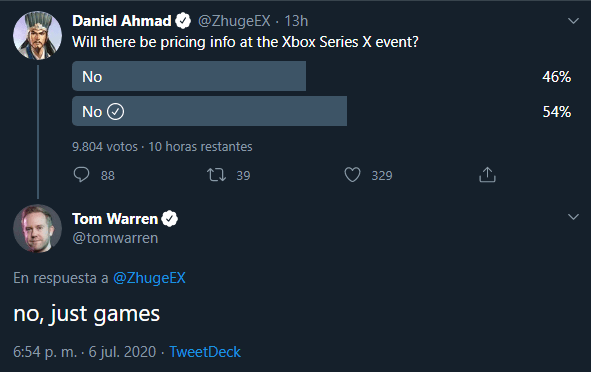Screen dimensions: 591x372
Task: Like the tweet with the heart icon
Action: 352,175
